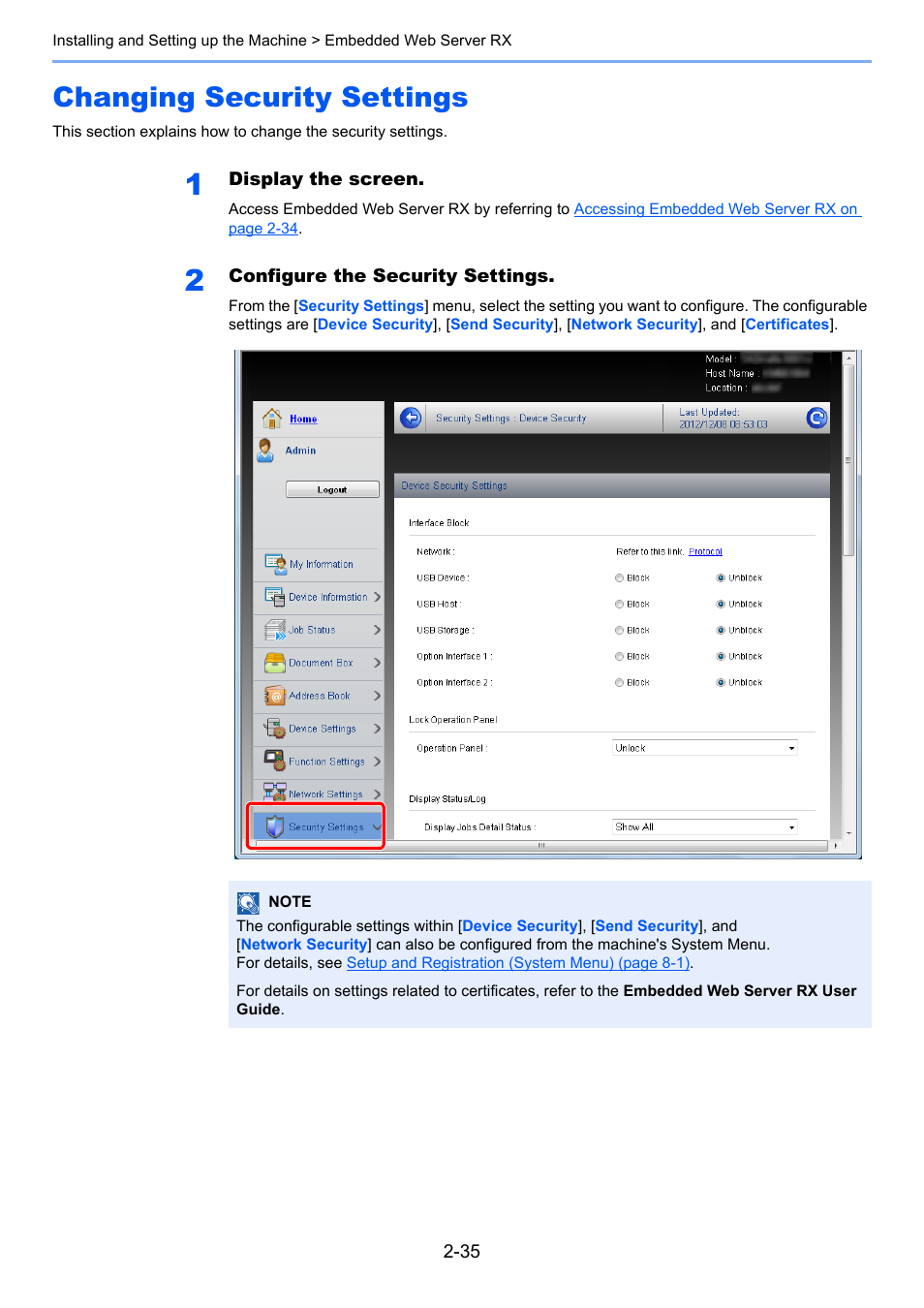Viewport: 924px width, 1308px height.
Task: Click the Device Security Settings header
Action: tap(612, 485)
